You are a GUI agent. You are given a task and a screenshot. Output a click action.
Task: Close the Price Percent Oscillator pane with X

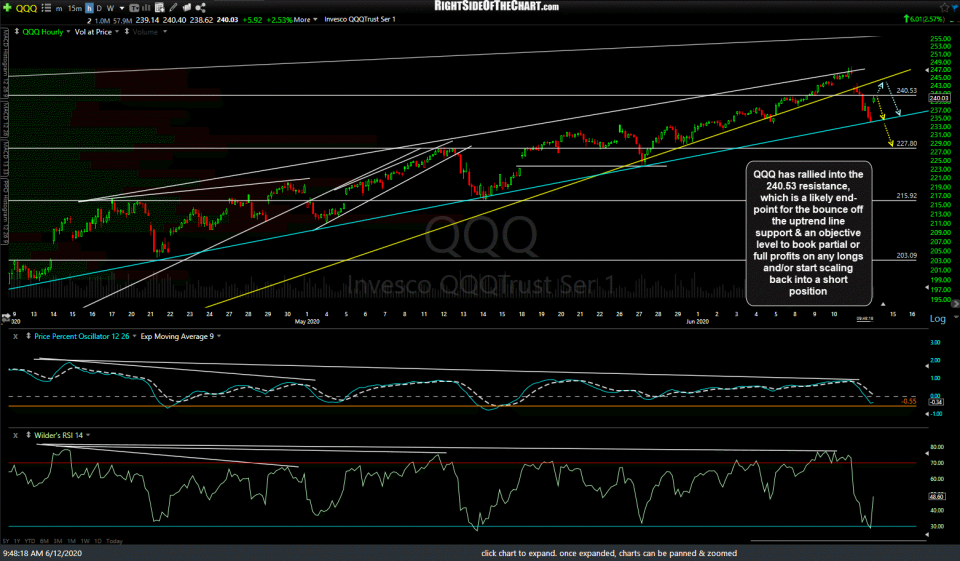coord(15,336)
